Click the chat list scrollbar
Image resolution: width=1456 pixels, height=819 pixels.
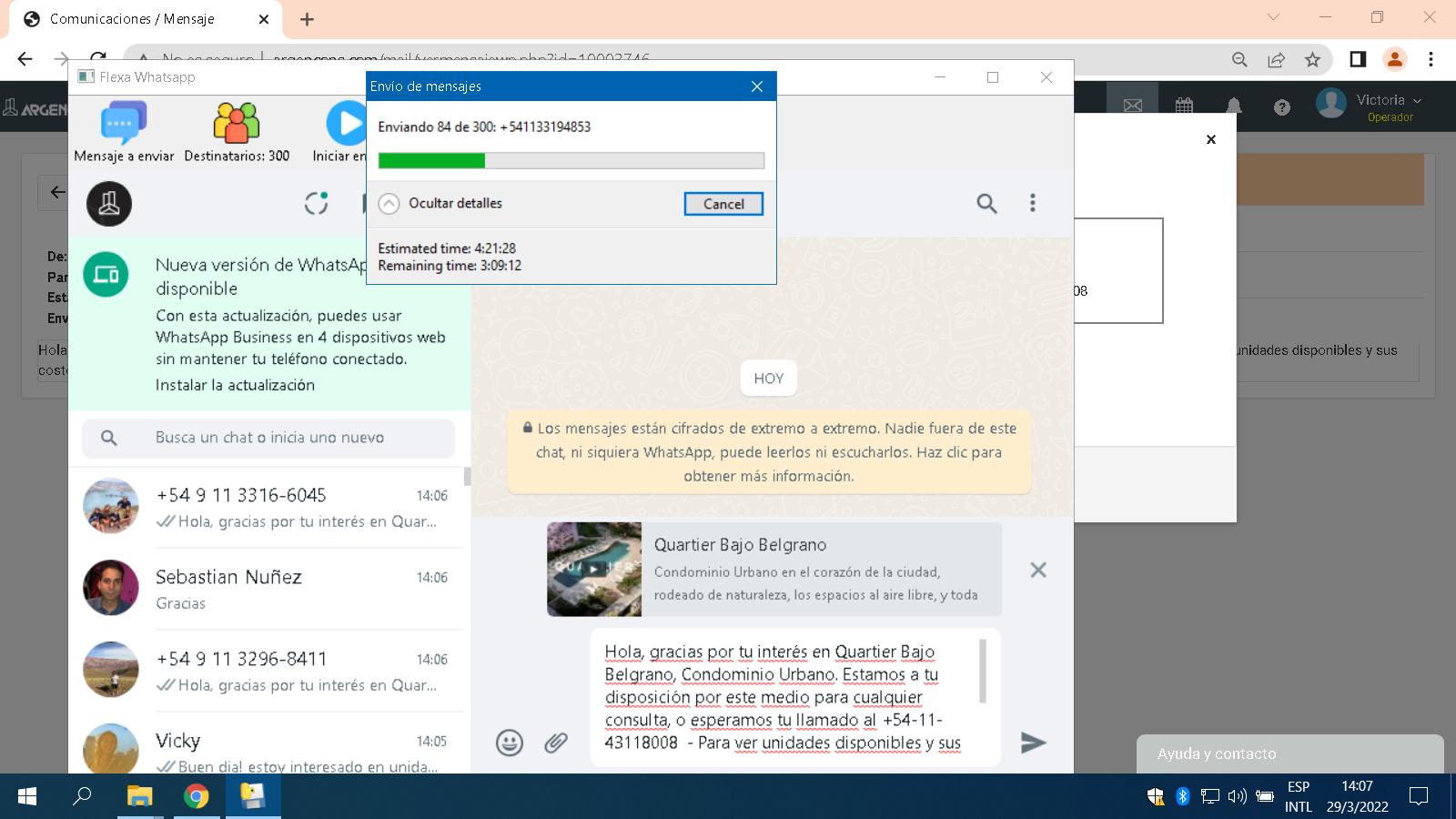(x=468, y=477)
